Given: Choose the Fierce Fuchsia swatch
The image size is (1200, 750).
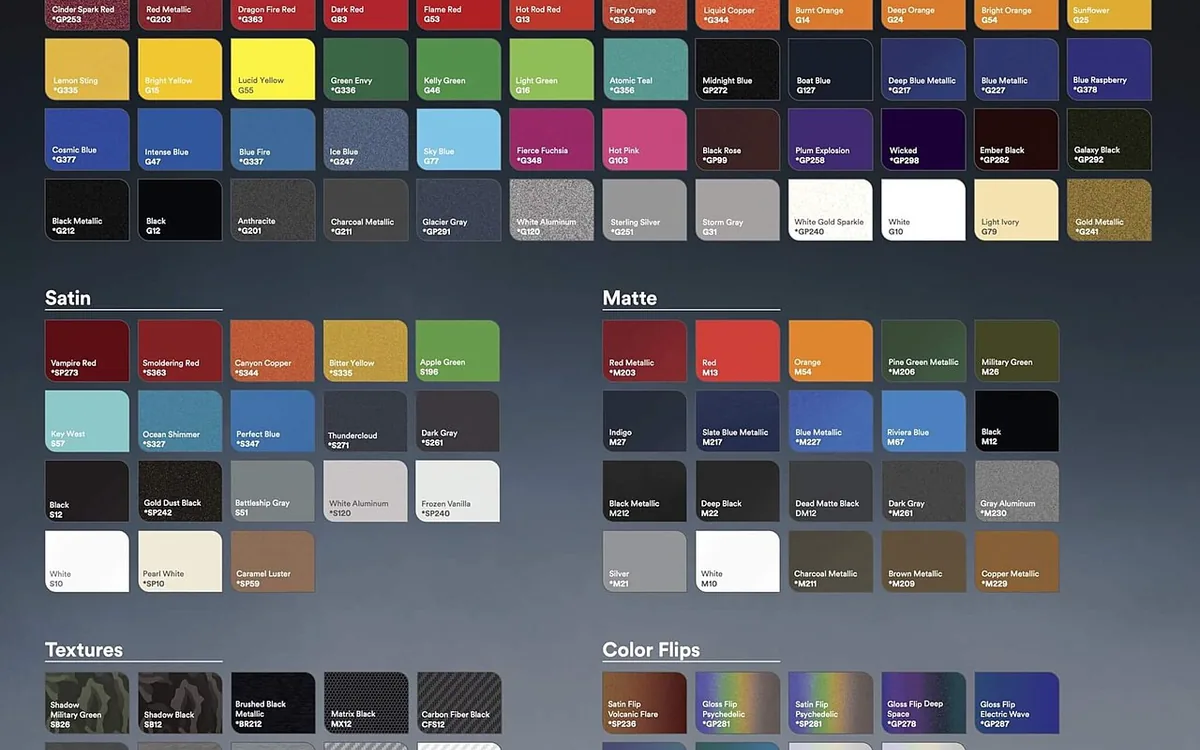Looking at the screenshot, I should click(x=552, y=140).
